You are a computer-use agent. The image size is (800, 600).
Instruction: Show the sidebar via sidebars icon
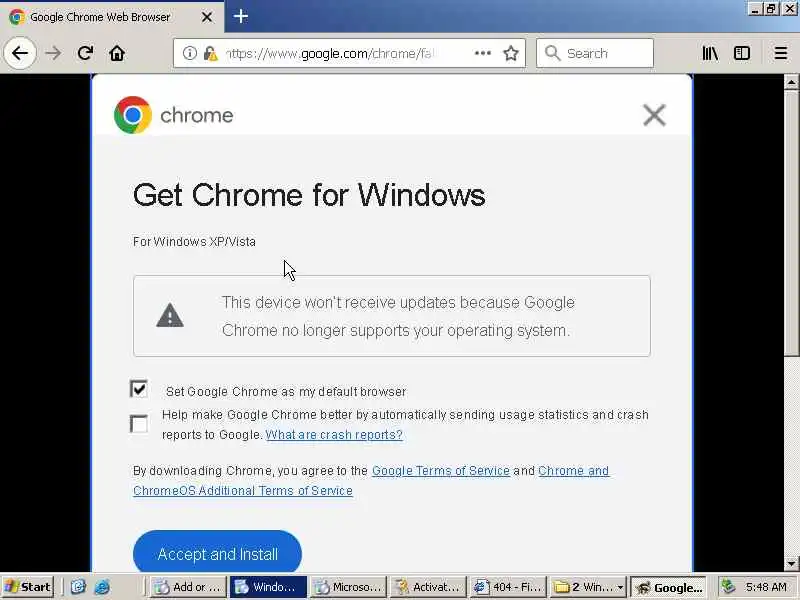[741, 53]
